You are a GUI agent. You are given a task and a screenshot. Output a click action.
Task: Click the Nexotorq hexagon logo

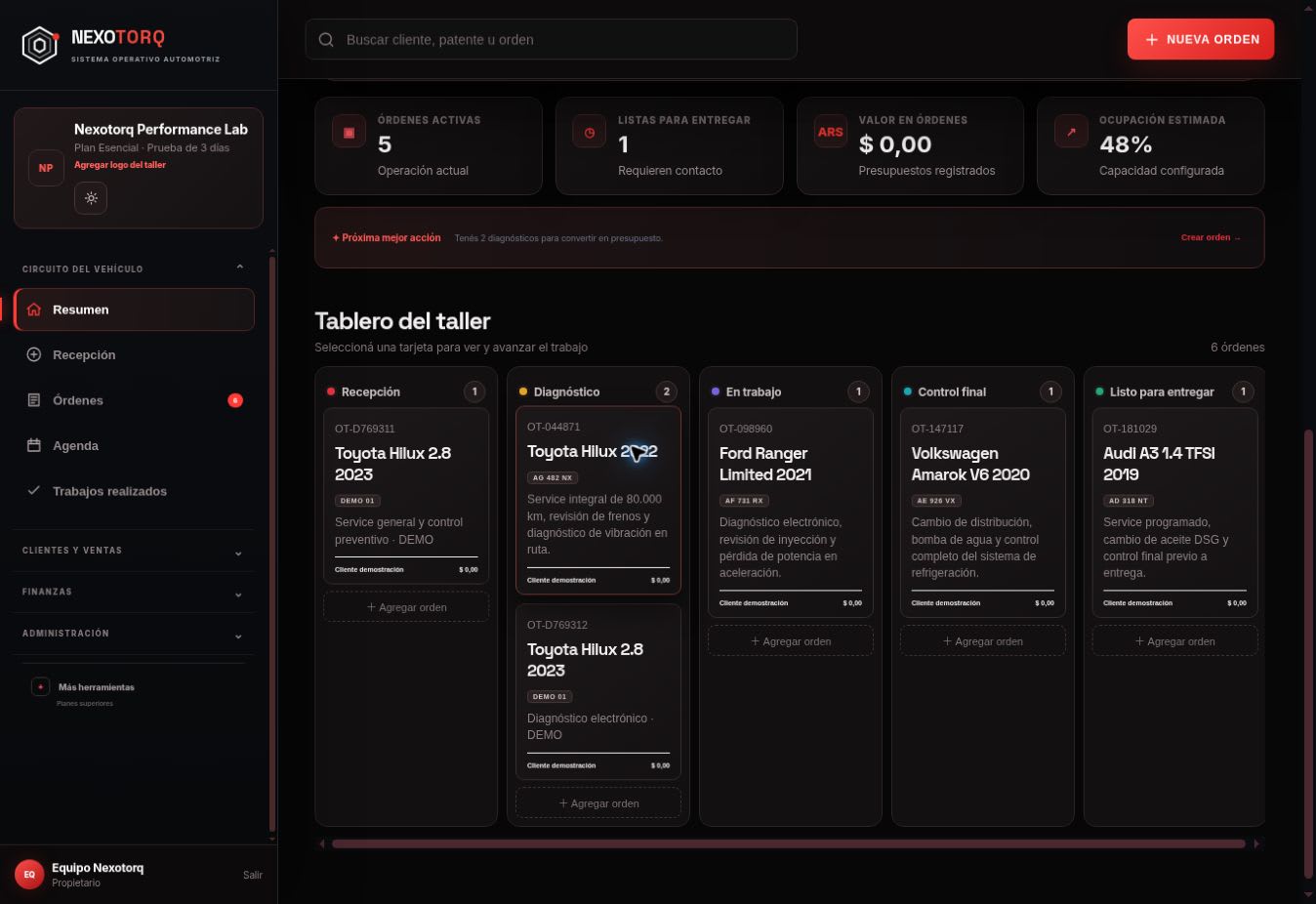tap(40, 45)
